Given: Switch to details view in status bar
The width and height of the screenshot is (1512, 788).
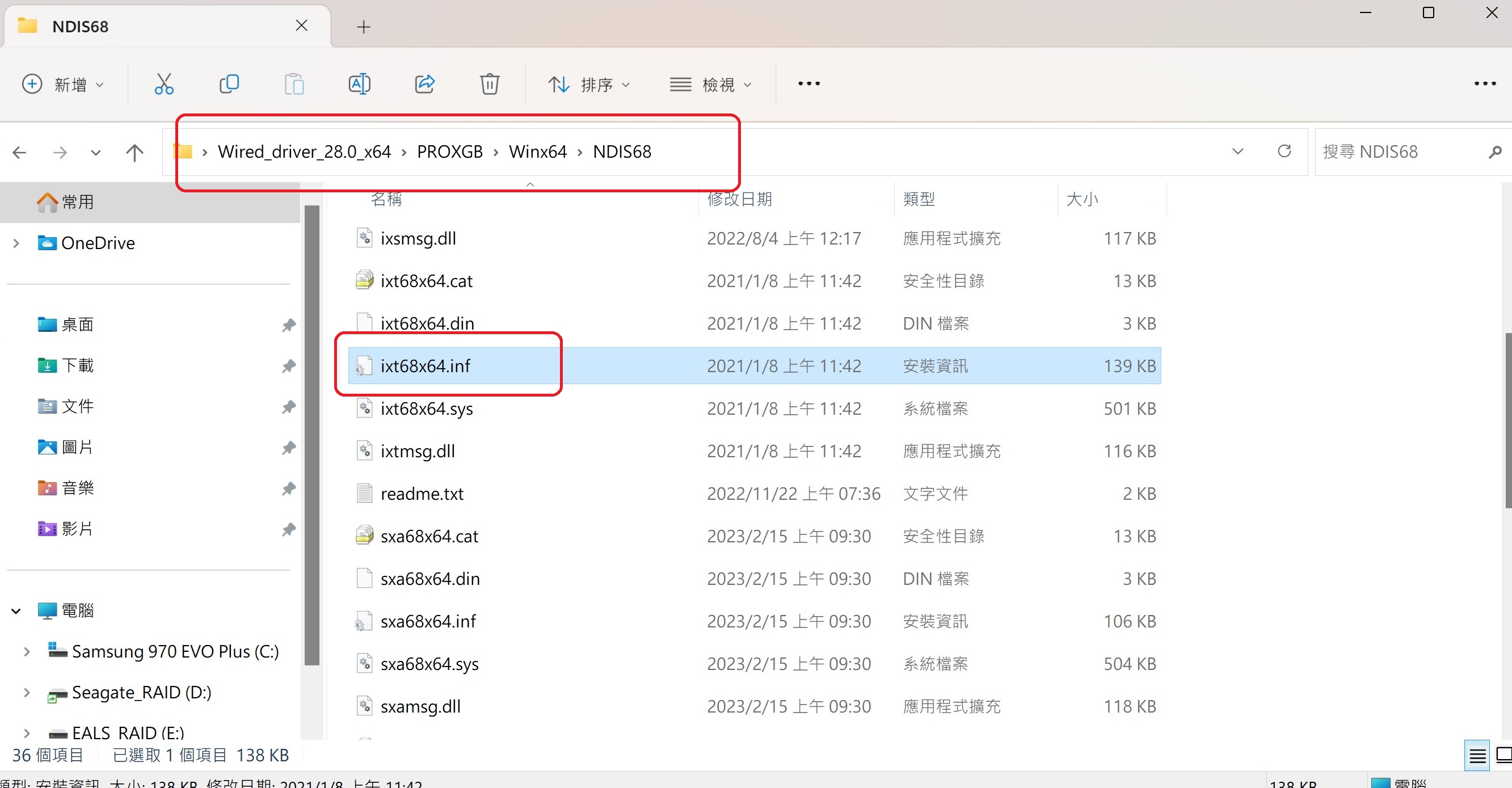Looking at the screenshot, I should point(1478,755).
